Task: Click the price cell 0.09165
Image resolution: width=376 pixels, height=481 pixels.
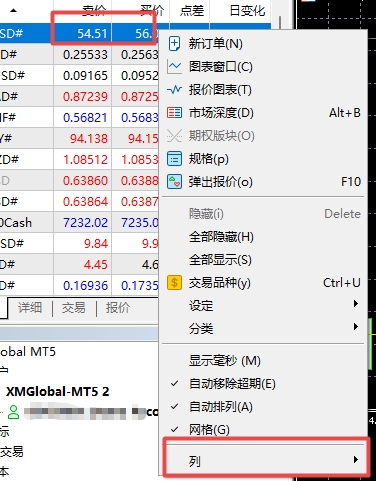Action: click(x=82, y=76)
